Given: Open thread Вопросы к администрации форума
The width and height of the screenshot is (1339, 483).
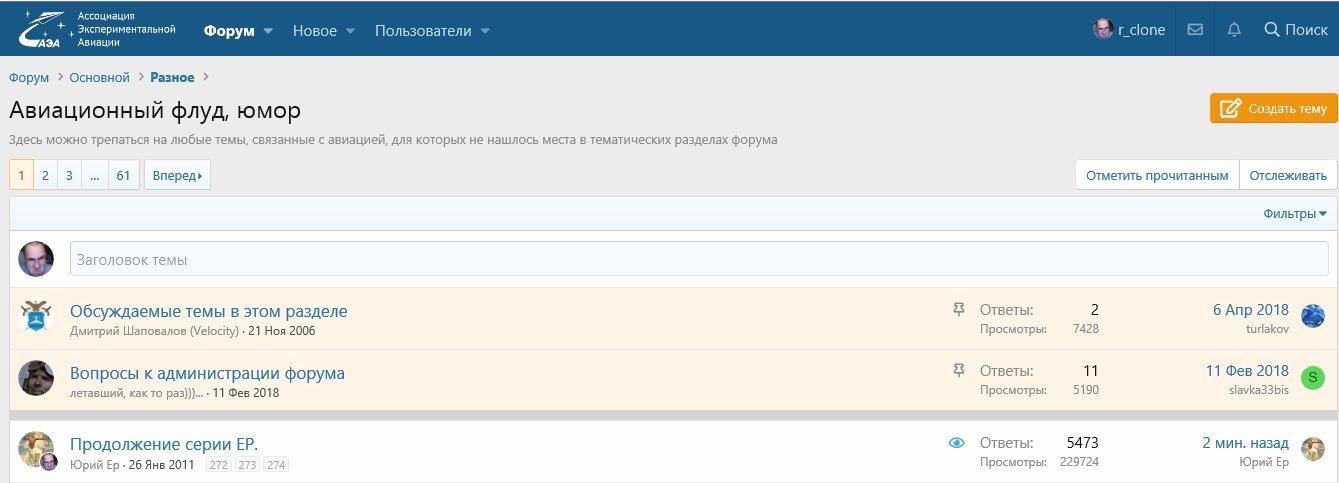Looking at the screenshot, I should click(207, 373).
